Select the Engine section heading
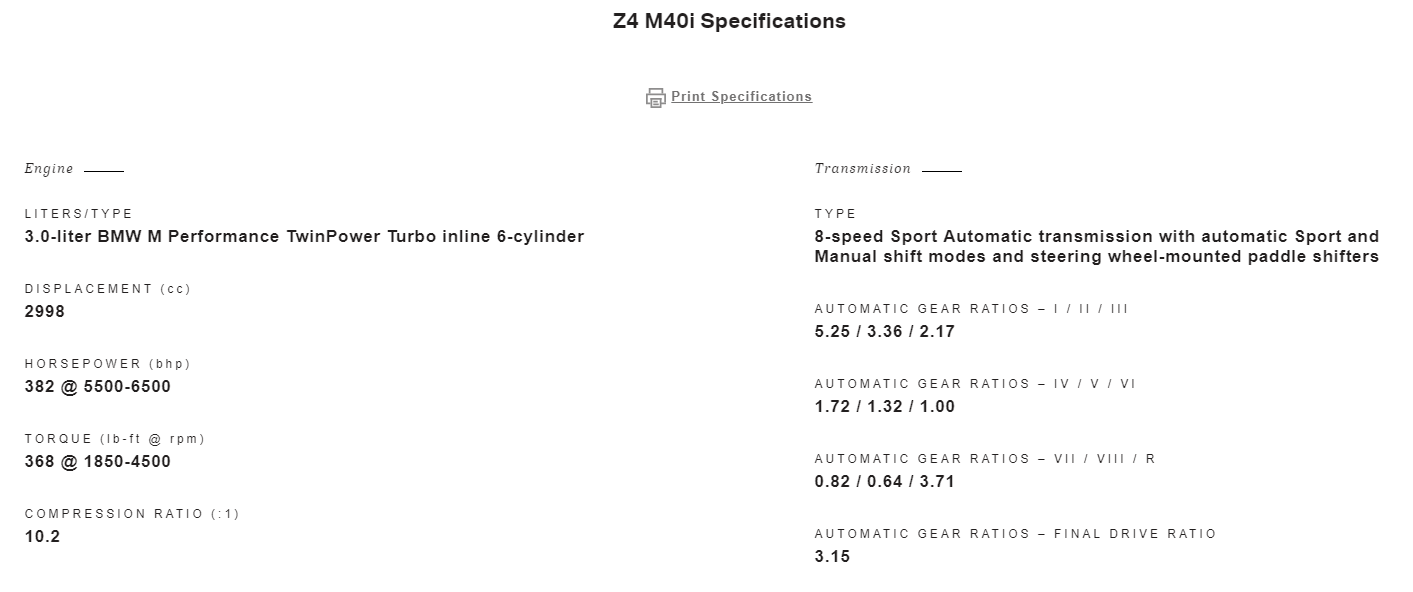Viewport: 1413px width, 592px height. tap(49, 169)
